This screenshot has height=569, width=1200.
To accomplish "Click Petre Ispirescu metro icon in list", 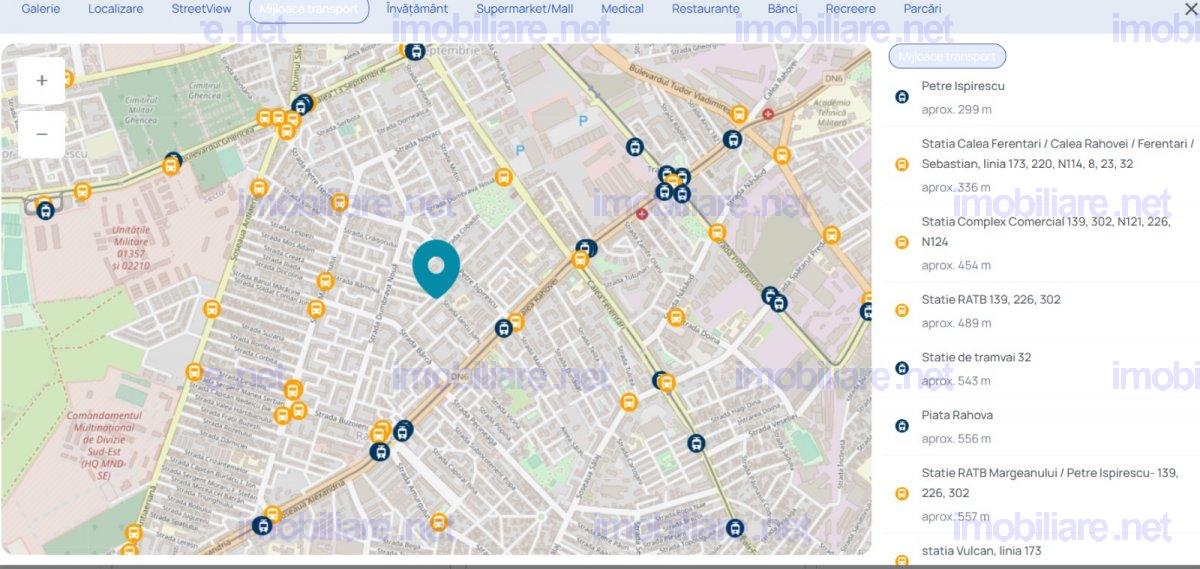I will pos(901,97).
